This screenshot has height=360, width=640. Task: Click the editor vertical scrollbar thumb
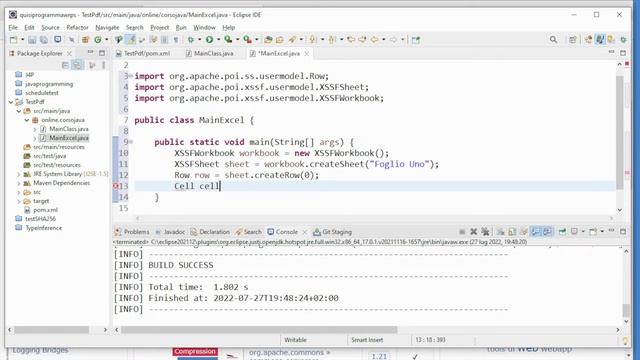[x=620, y=133]
